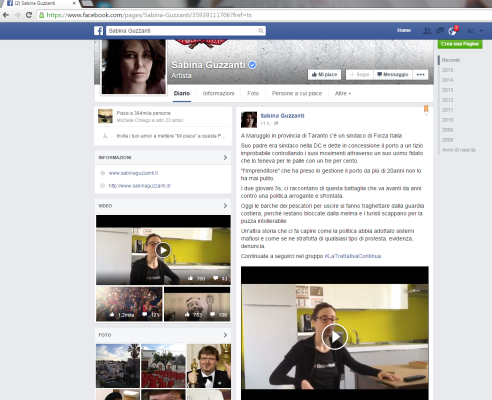Open the palm tree sky photo thumbnail

(118, 366)
